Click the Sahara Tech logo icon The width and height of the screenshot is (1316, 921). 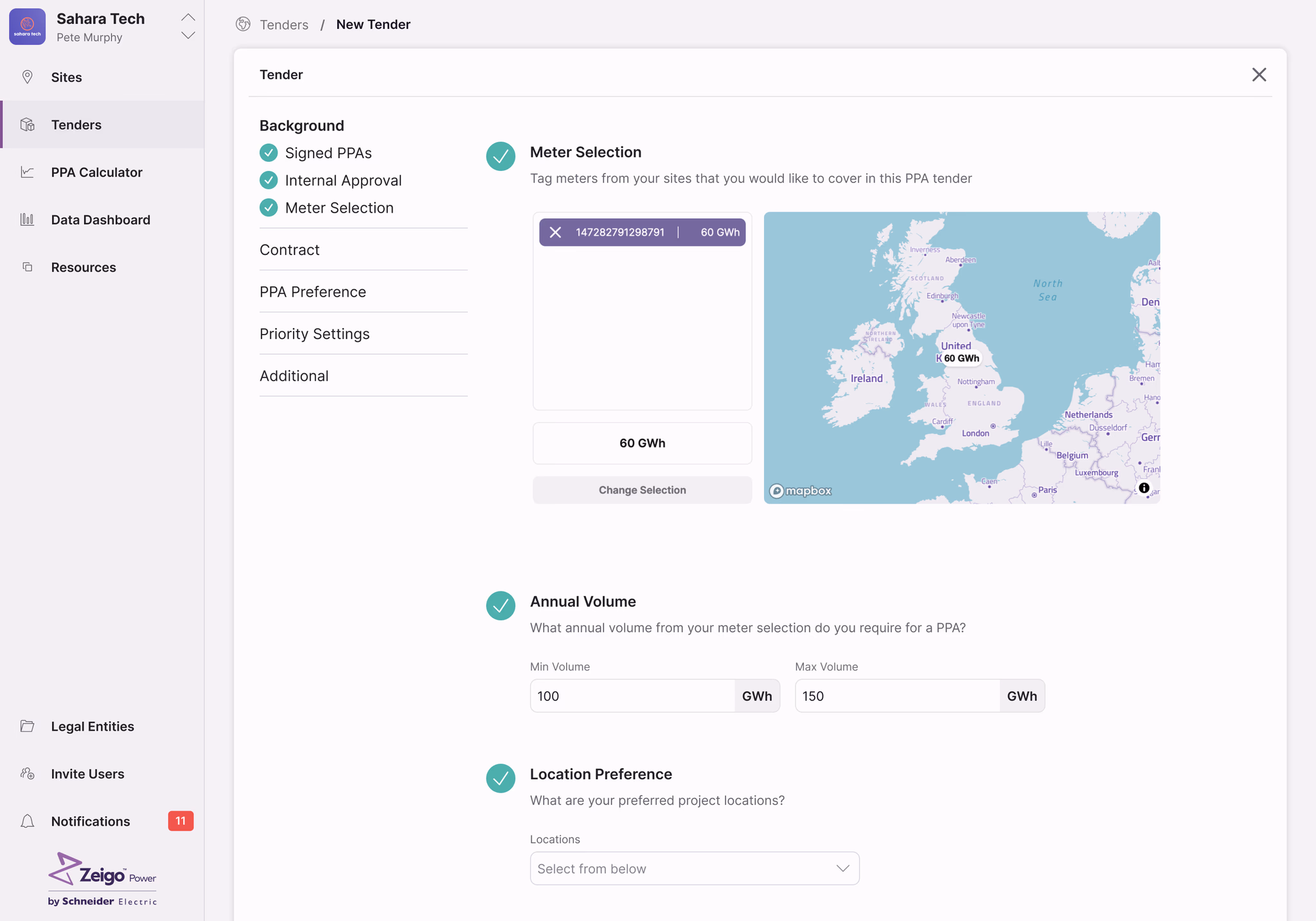[27, 27]
